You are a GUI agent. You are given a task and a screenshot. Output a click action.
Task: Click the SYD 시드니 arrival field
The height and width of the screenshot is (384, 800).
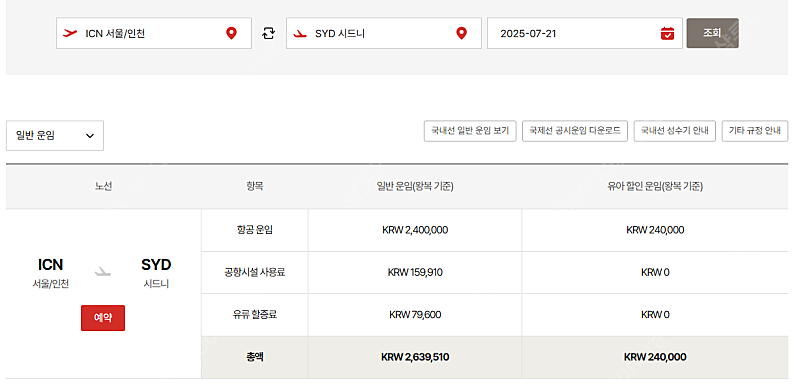click(384, 34)
